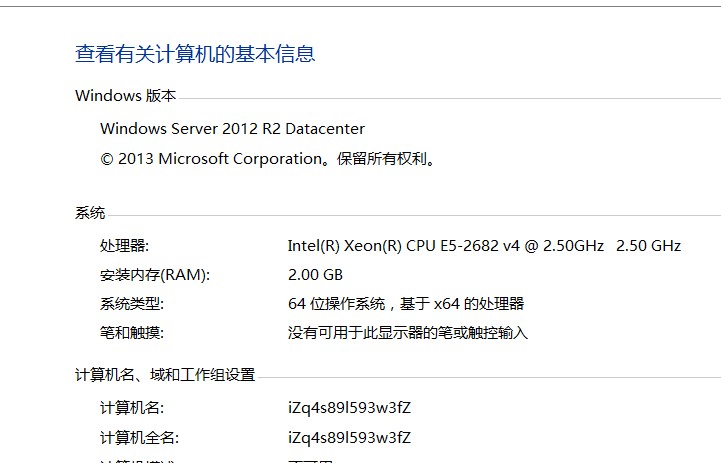Click the 笔和触摸 label

click(x=131, y=333)
